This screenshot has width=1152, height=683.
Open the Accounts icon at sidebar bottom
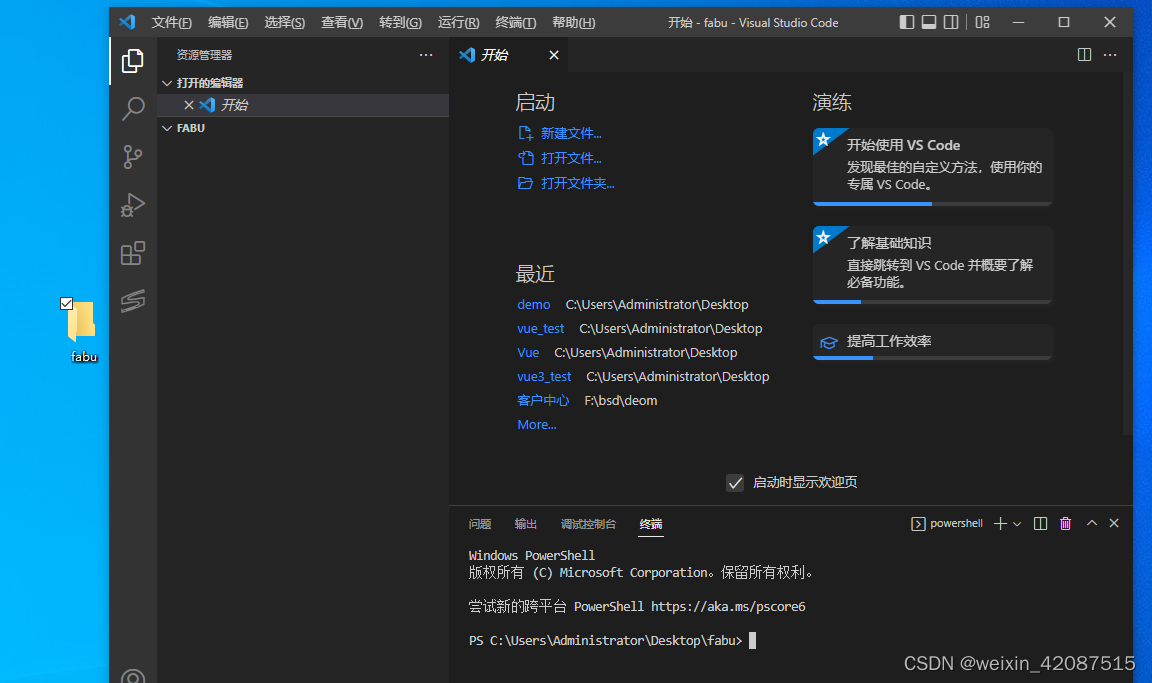point(132,676)
